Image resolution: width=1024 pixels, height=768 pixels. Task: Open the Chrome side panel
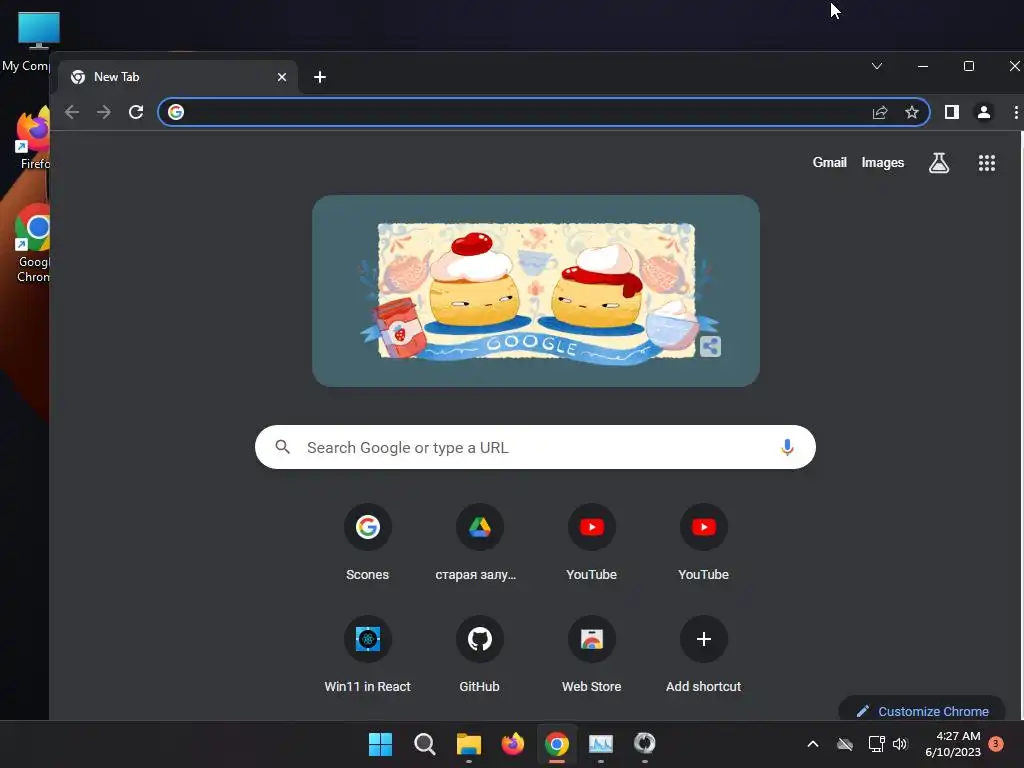coord(952,112)
